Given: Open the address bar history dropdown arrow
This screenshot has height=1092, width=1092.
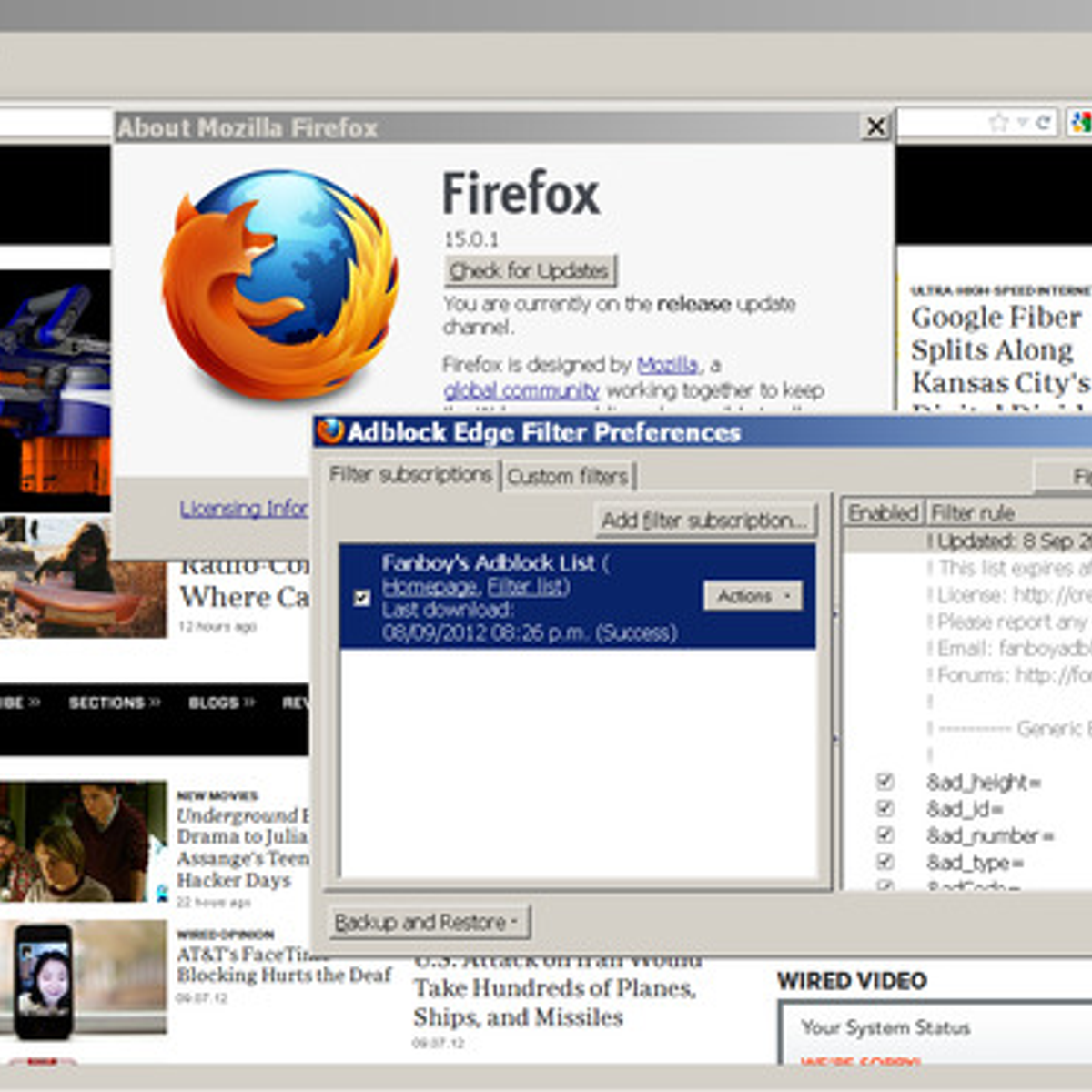Looking at the screenshot, I should coord(1023,123).
